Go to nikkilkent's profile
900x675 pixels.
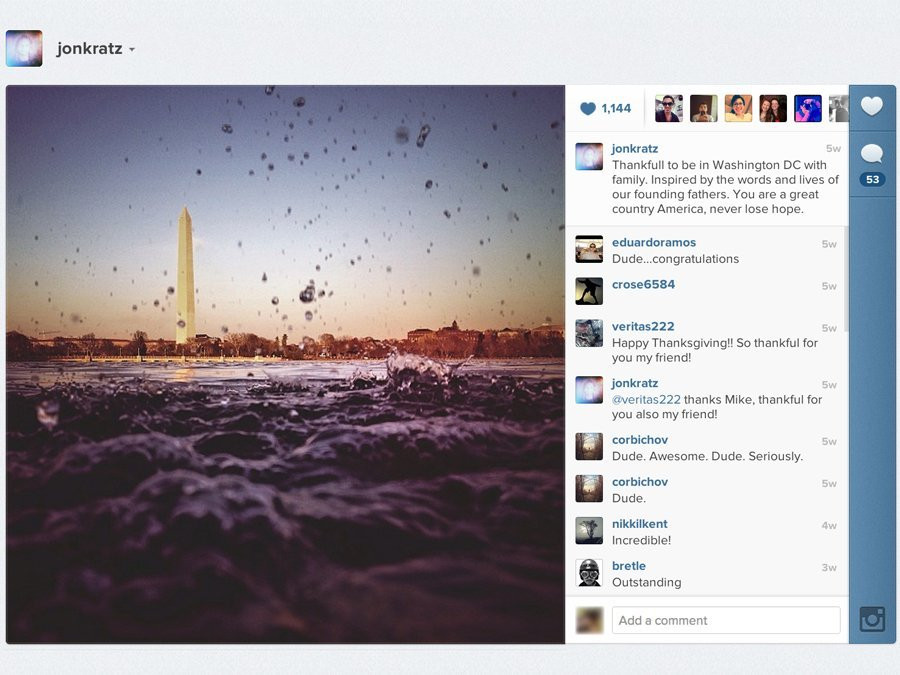(639, 523)
